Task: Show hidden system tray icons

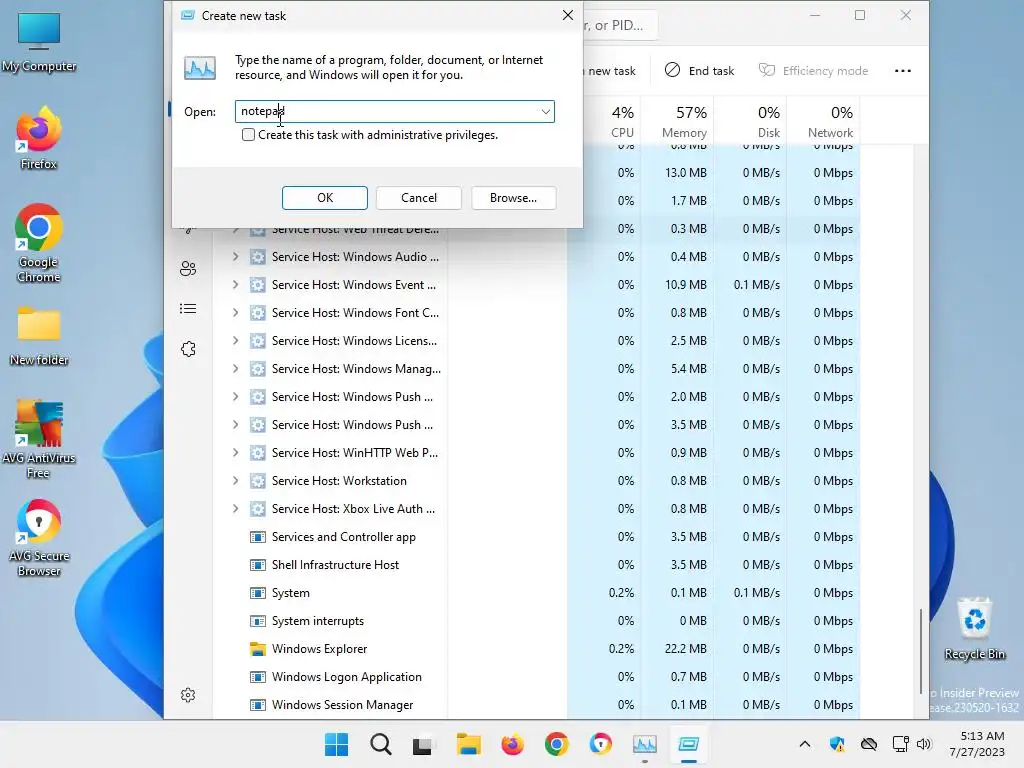Action: coord(805,744)
